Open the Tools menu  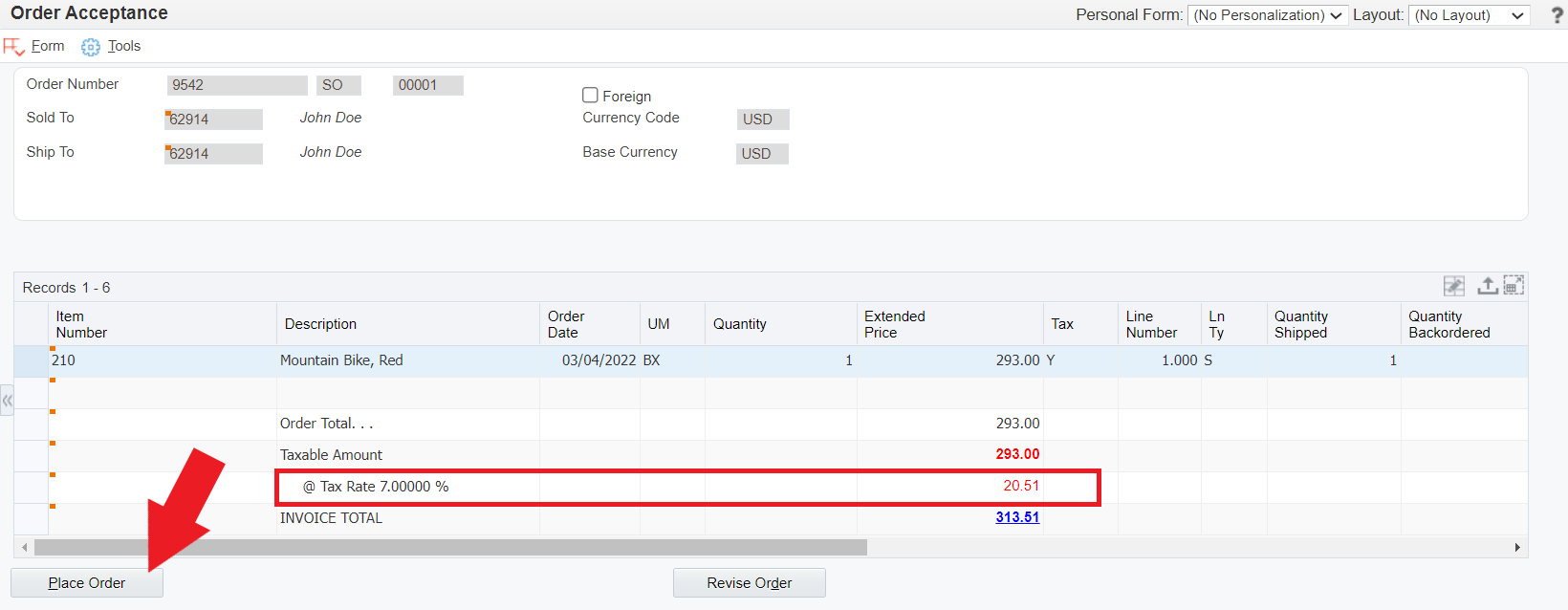(124, 46)
